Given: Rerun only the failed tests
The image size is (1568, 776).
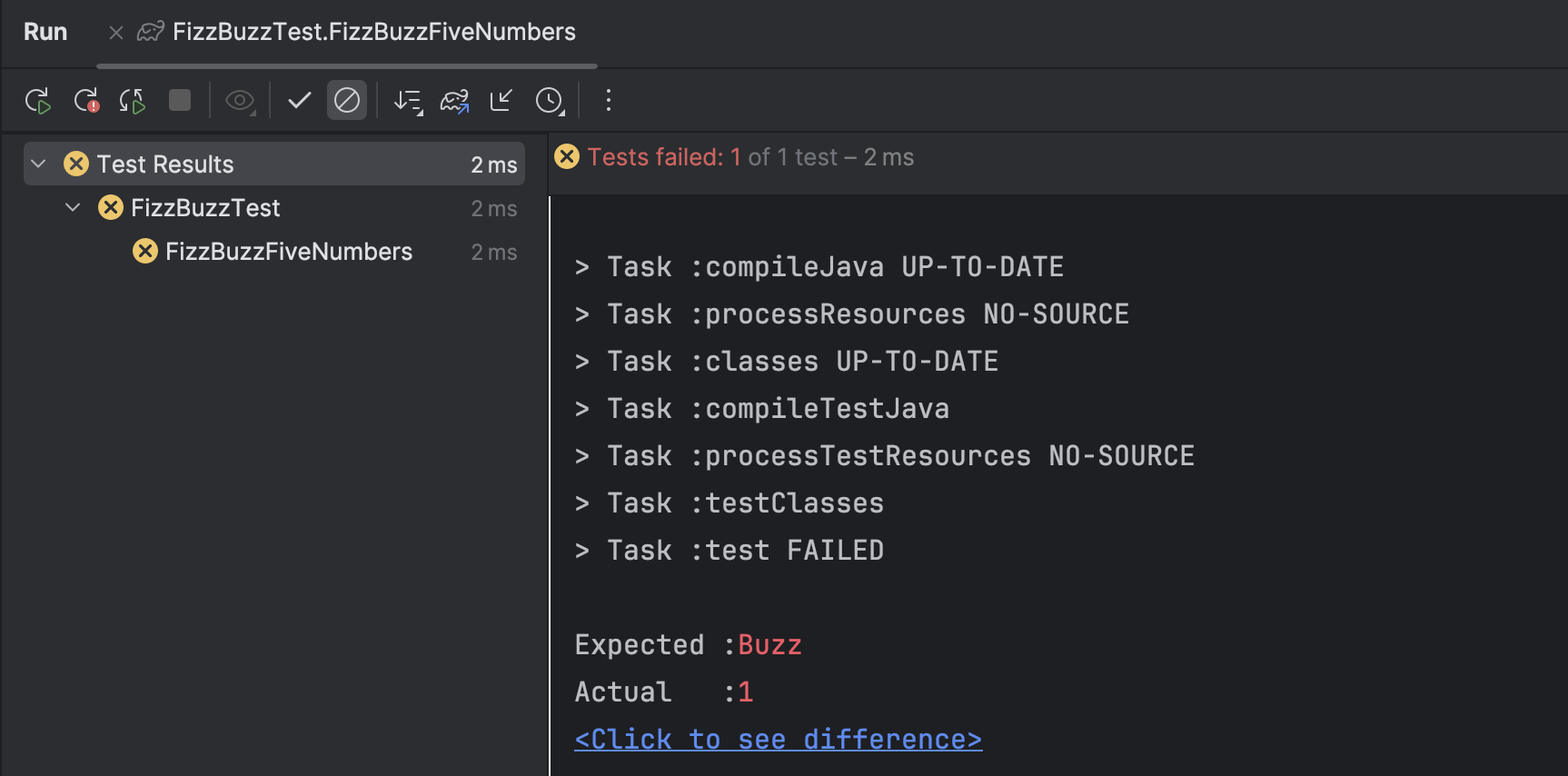Looking at the screenshot, I should point(86,100).
